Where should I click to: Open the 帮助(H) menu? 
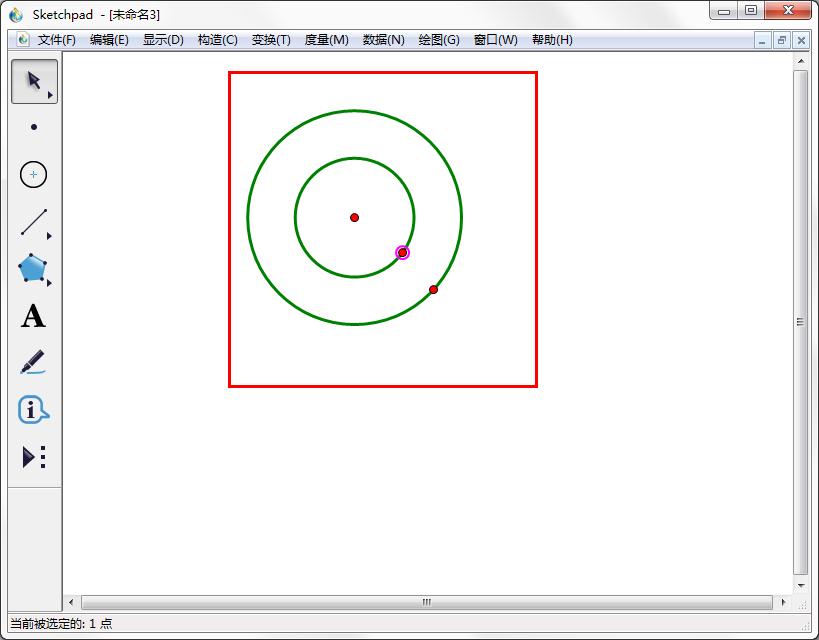tap(552, 40)
